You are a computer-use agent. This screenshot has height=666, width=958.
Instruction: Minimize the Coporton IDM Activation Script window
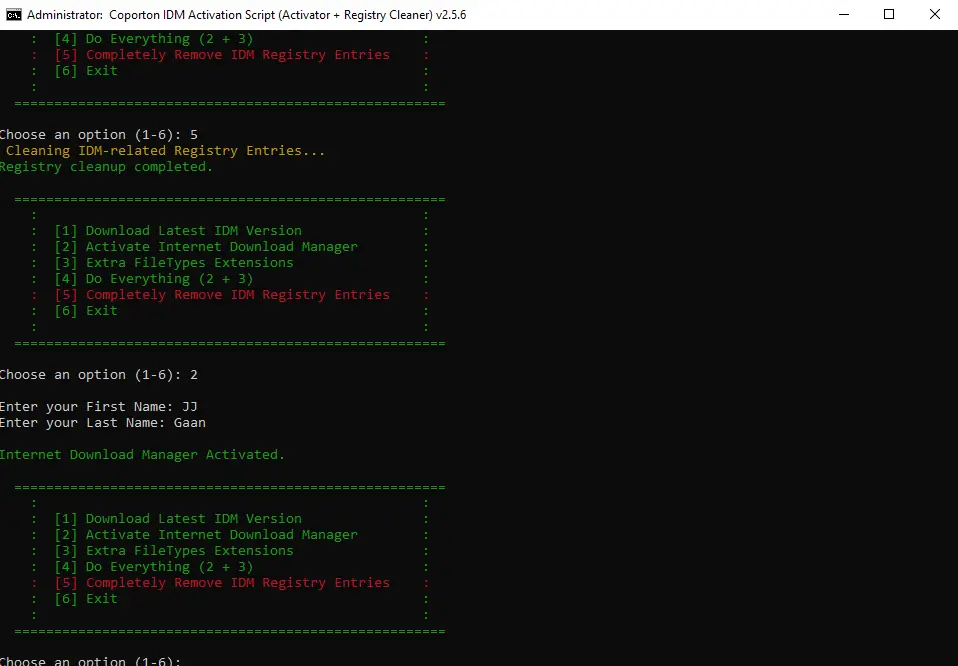pos(844,15)
